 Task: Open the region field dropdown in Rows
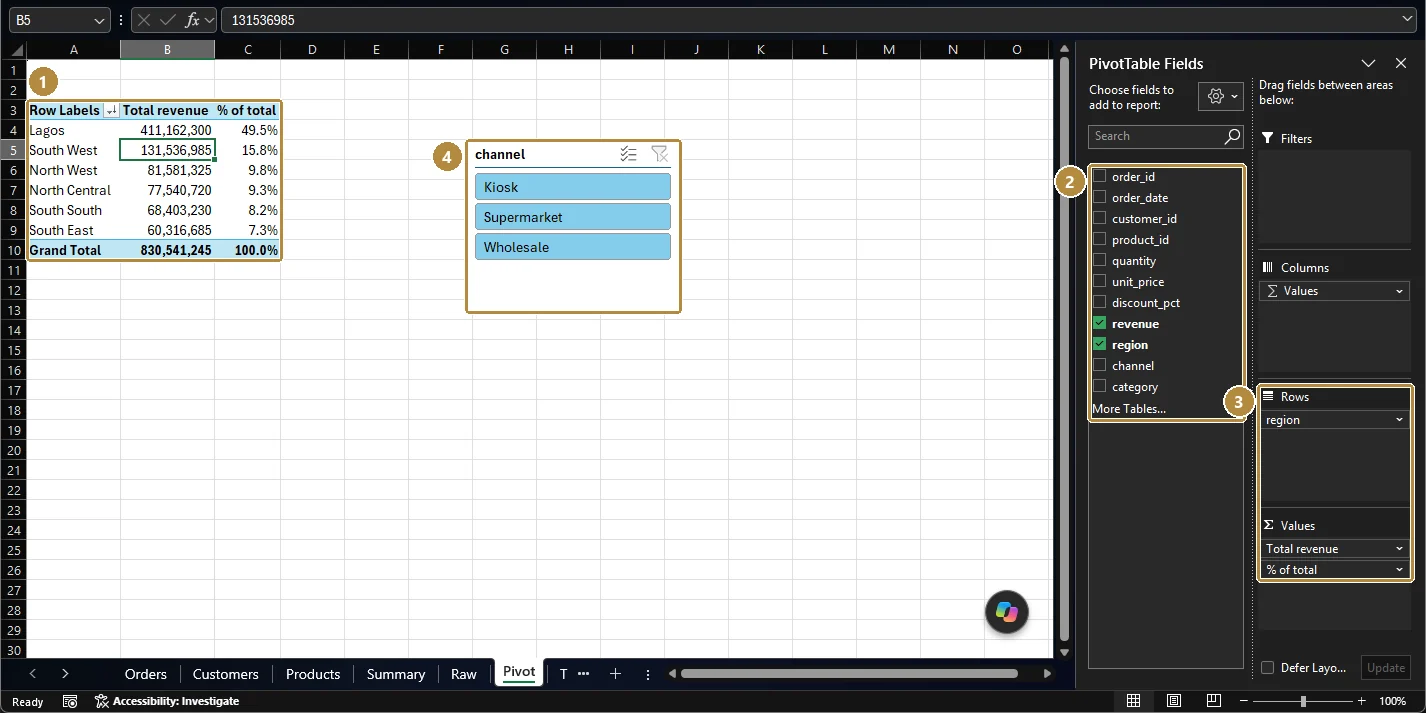(1400, 420)
